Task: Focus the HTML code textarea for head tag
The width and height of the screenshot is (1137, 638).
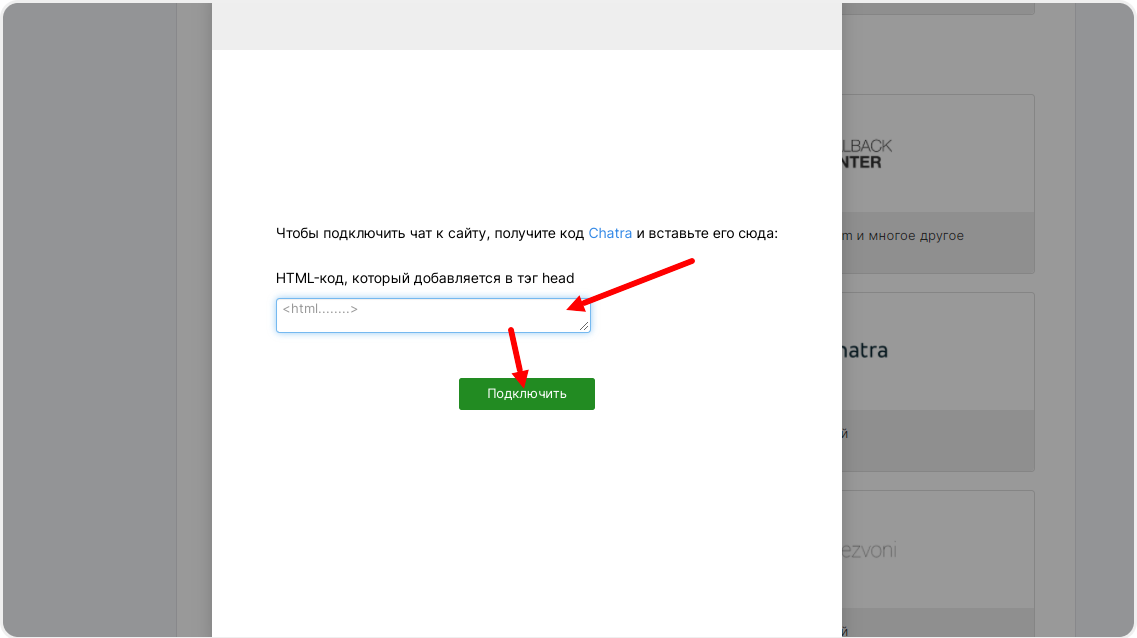Action: 433,315
